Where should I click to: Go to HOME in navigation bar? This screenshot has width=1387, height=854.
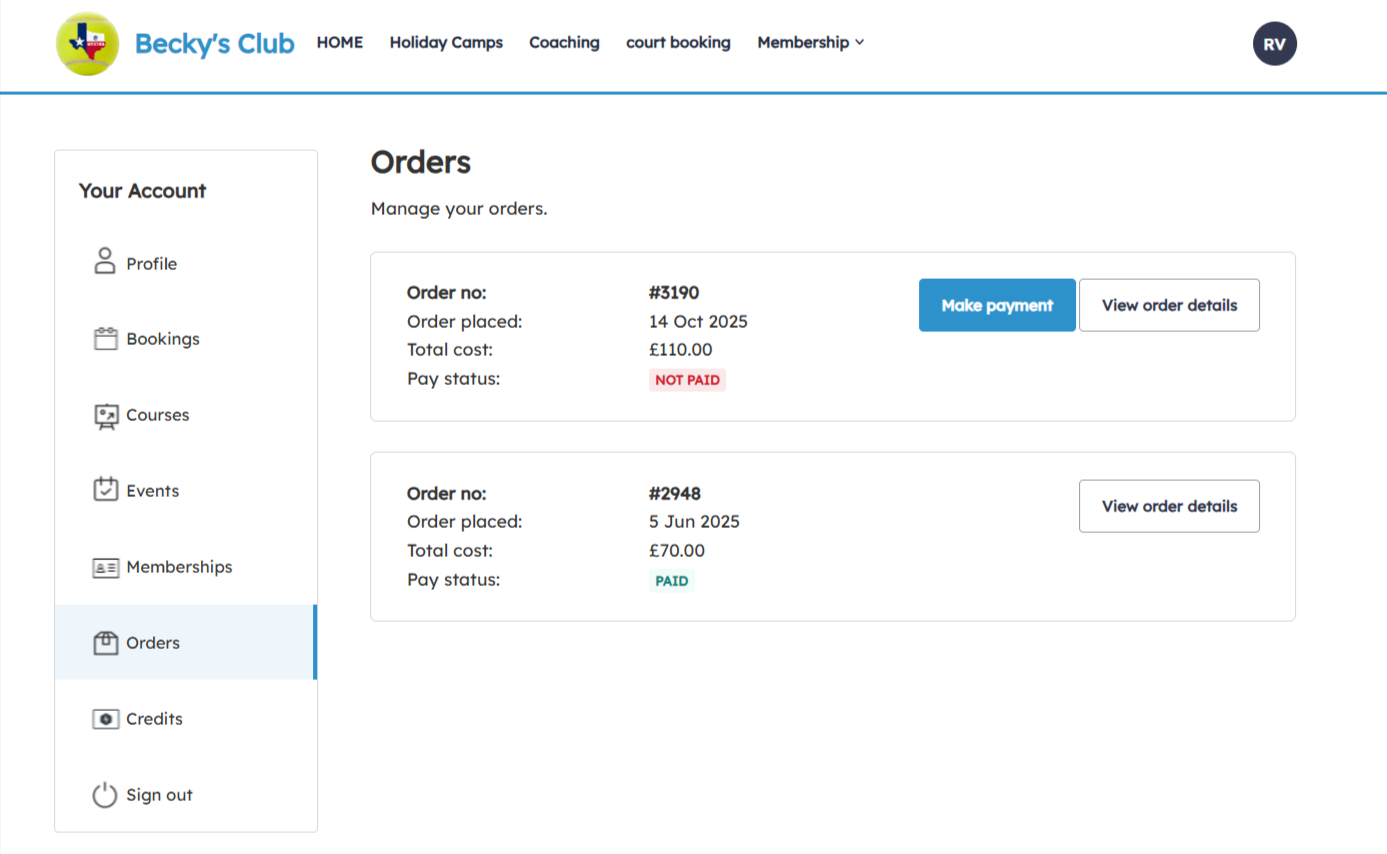pyautogui.click(x=339, y=42)
